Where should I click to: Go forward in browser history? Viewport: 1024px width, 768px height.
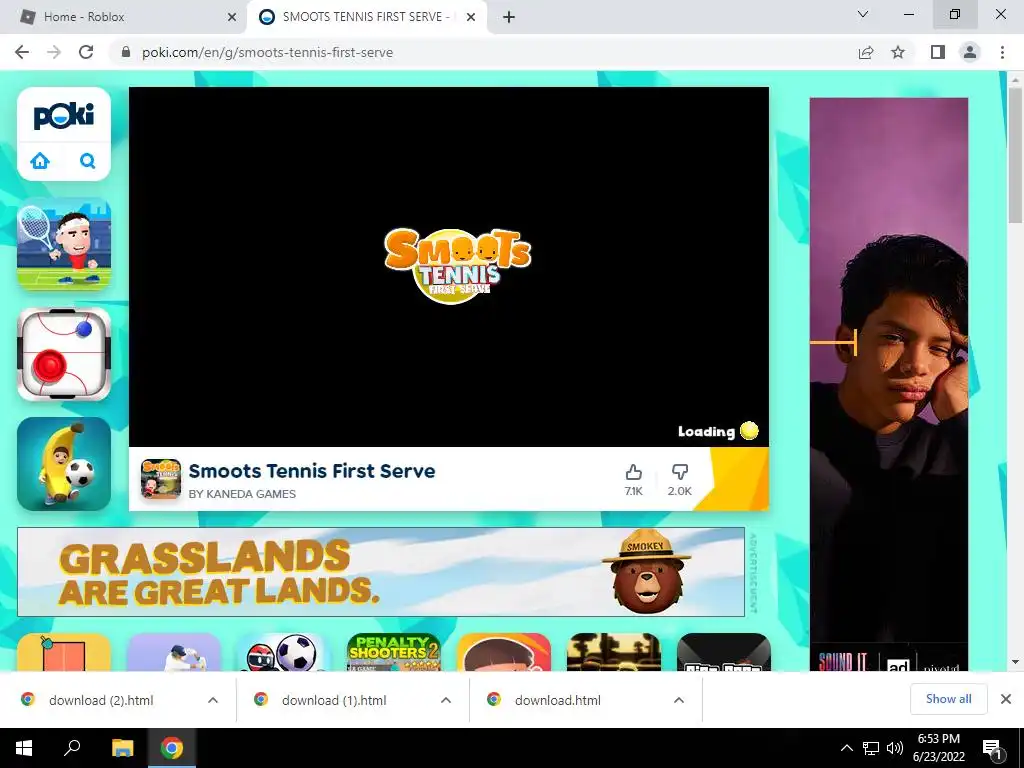pos(54,52)
